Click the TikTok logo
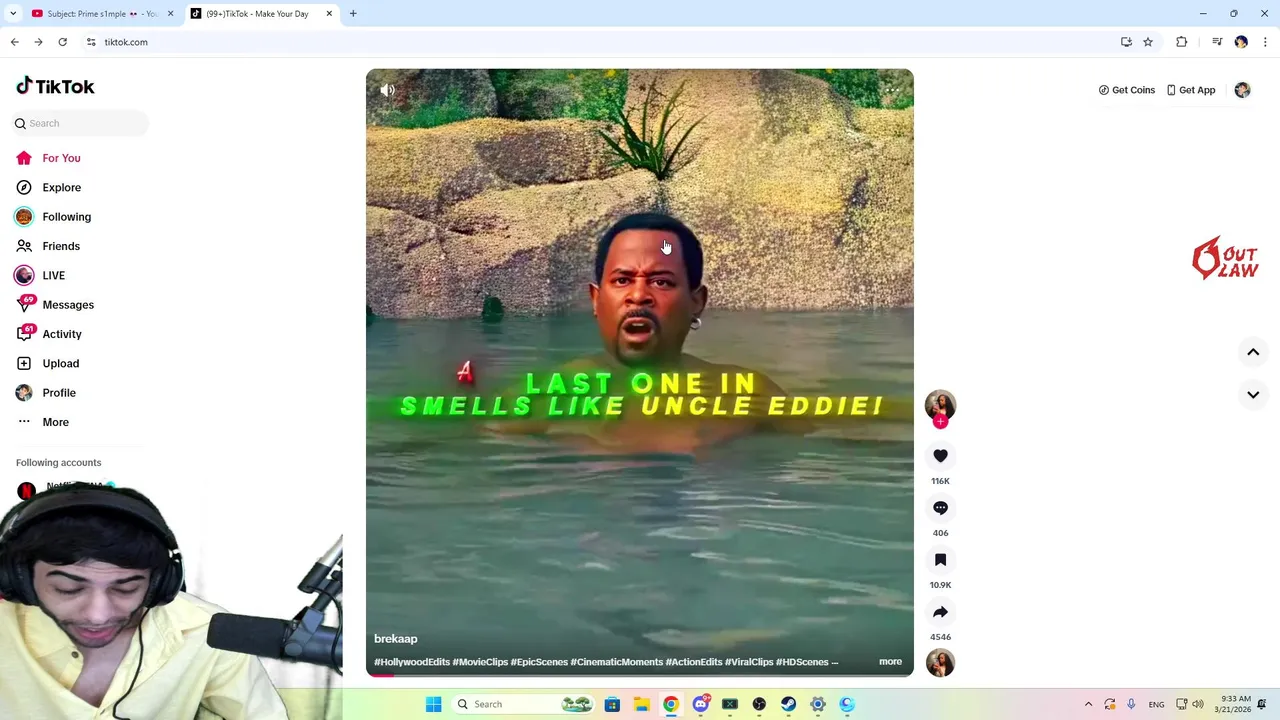 [55, 87]
